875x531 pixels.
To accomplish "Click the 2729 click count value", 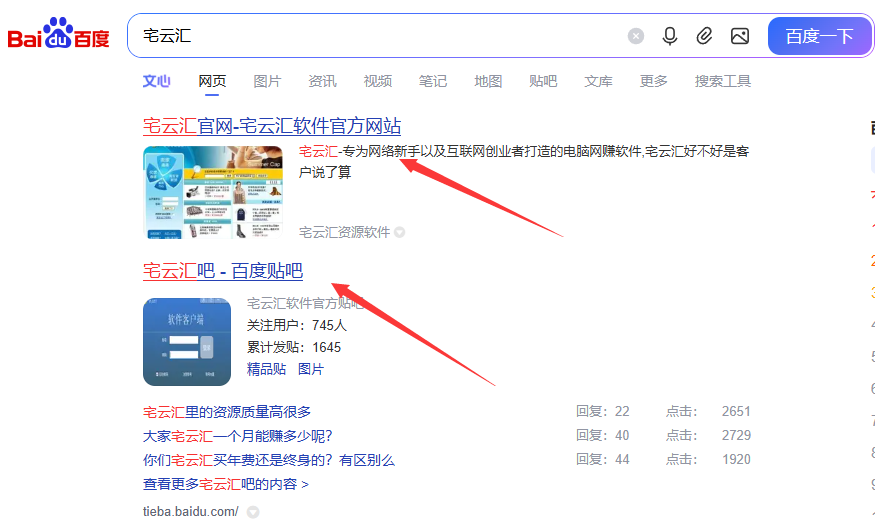I will point(736,436).
